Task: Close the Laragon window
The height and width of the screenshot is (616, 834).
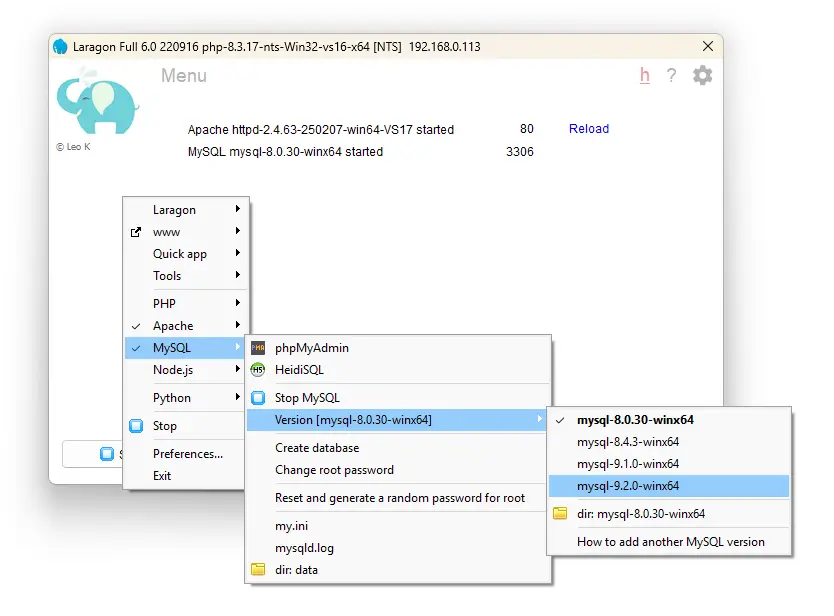Action: click(708, 46)
